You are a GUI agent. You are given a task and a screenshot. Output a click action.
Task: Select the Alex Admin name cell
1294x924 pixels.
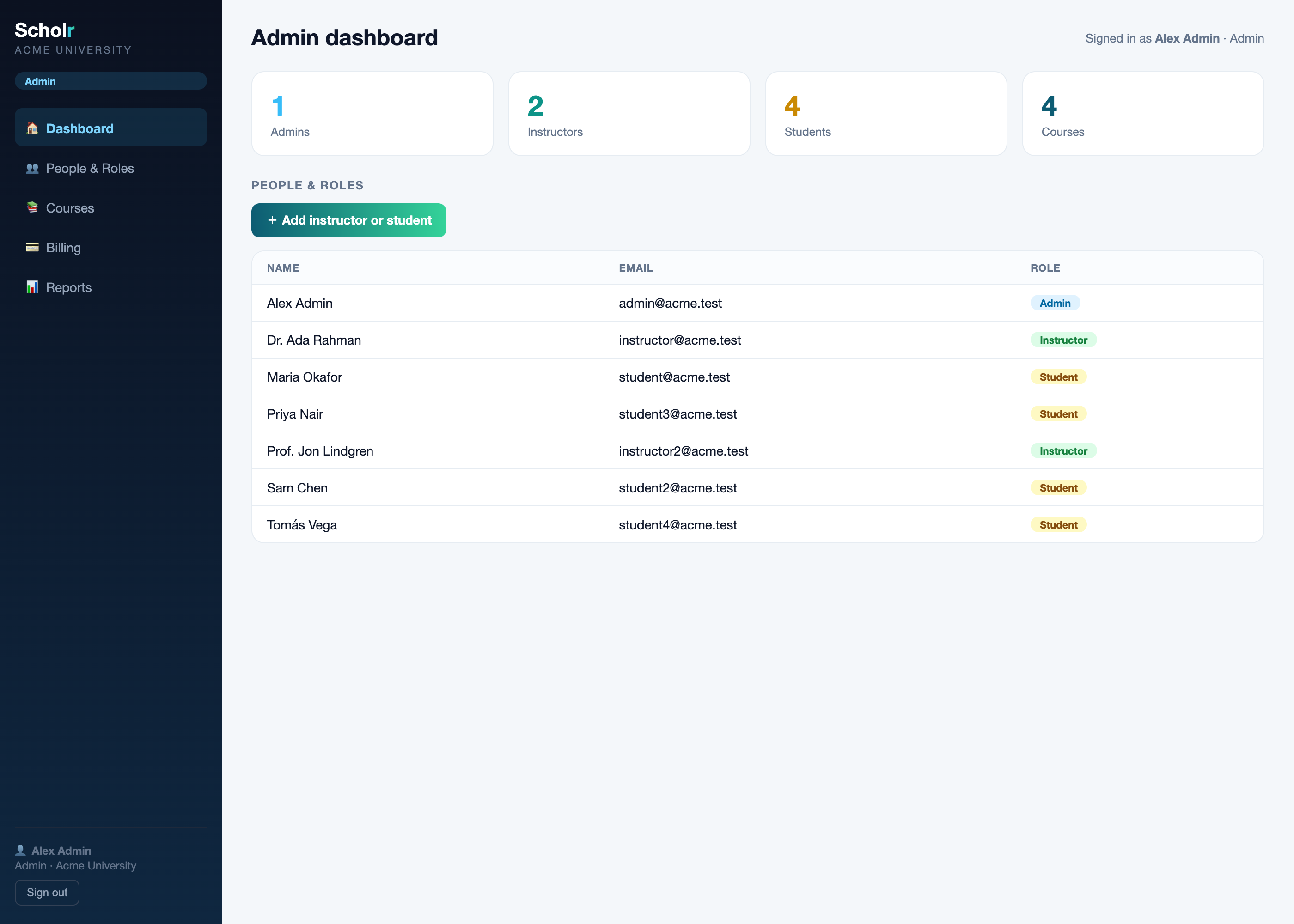click(300, 303)
